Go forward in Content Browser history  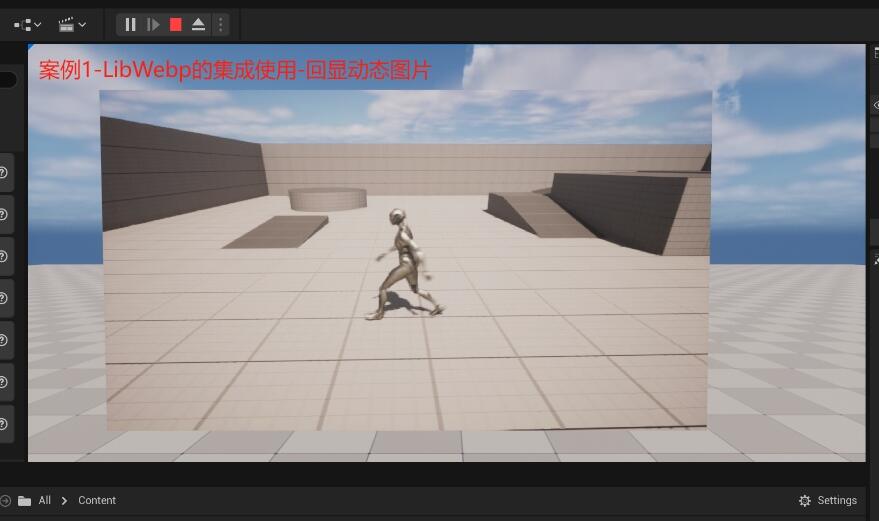pyautogui.click(x=5, y=500)
